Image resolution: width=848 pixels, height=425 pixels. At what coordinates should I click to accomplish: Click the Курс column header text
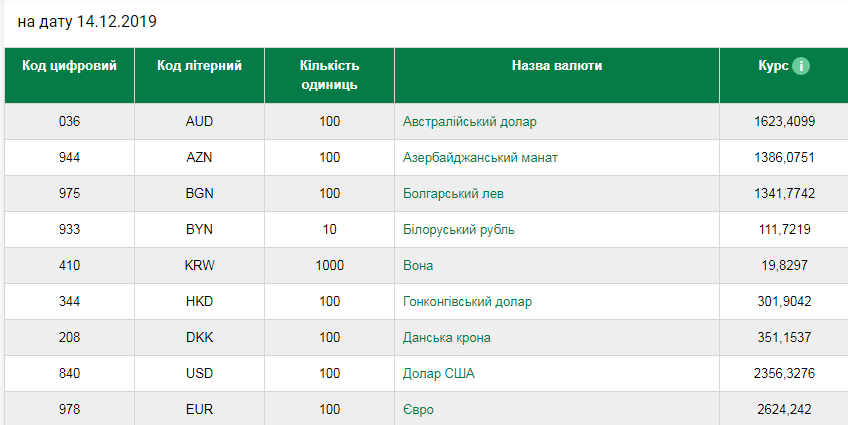click(773, 65)
